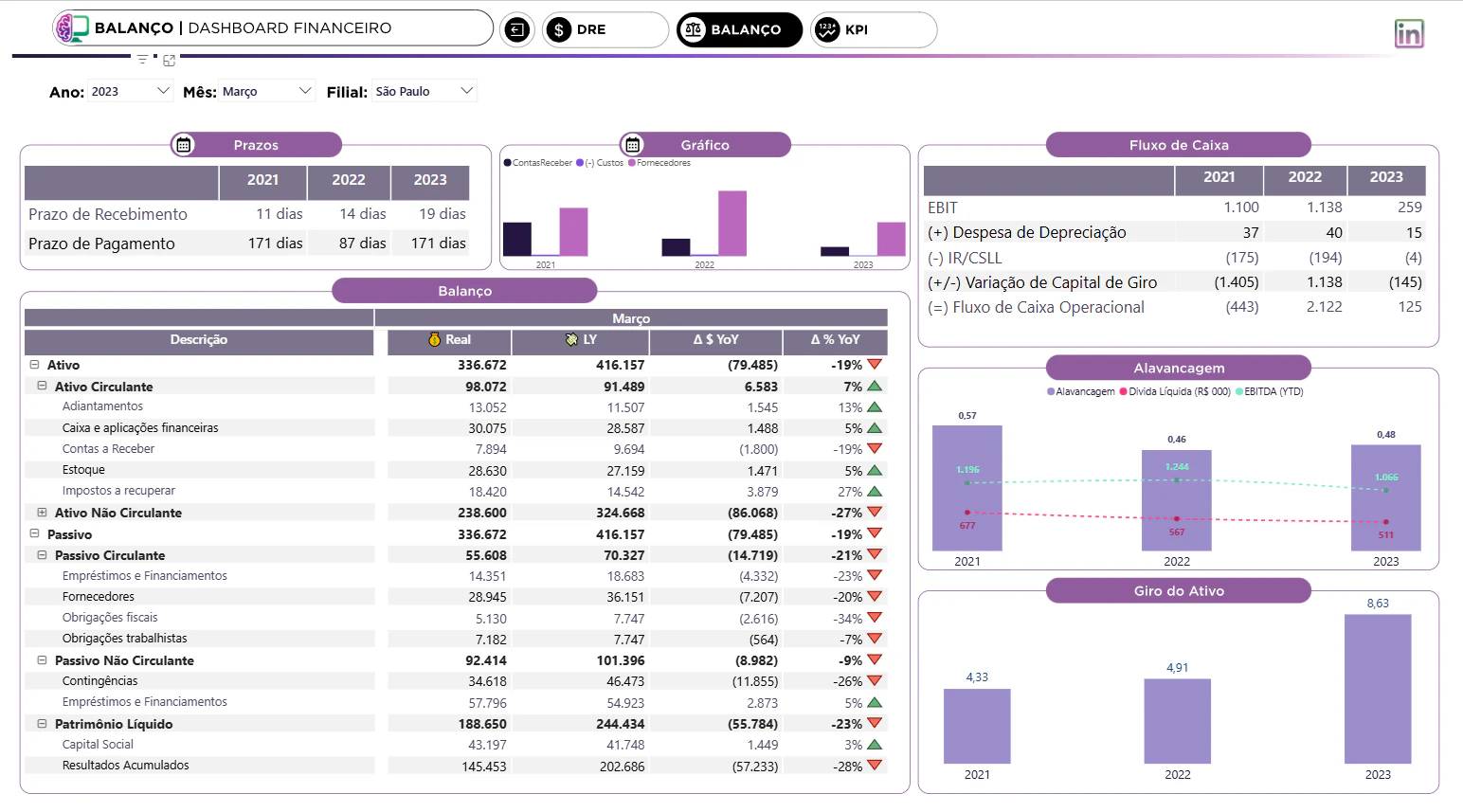Click the Prazo de Recebimento row label
Image resolution: width=1463 pixels, height=812 pixels.
(x=108, y=214)
